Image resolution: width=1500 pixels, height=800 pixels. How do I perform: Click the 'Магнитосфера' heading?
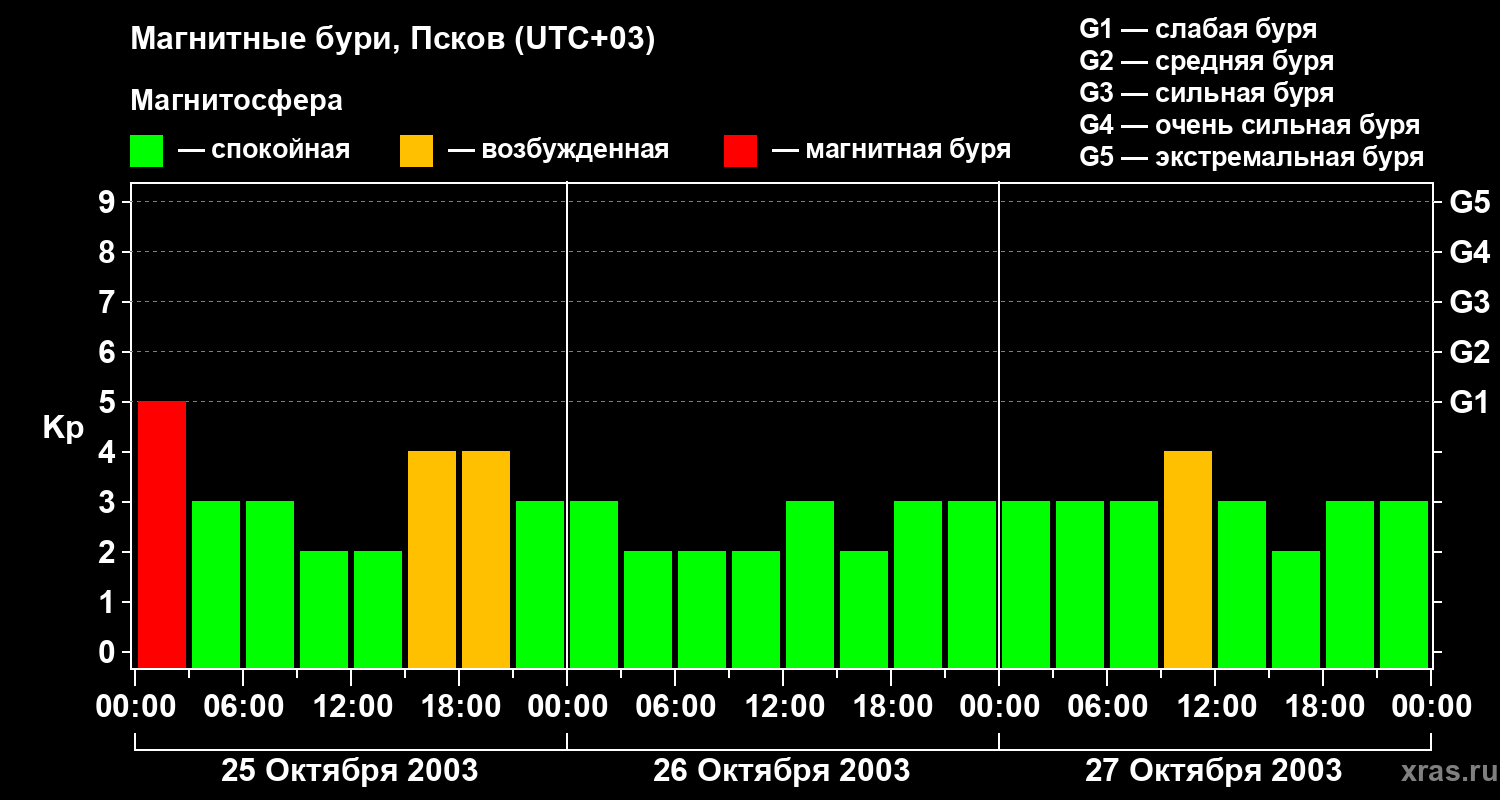pyautogui.click(x=237, y=101)
